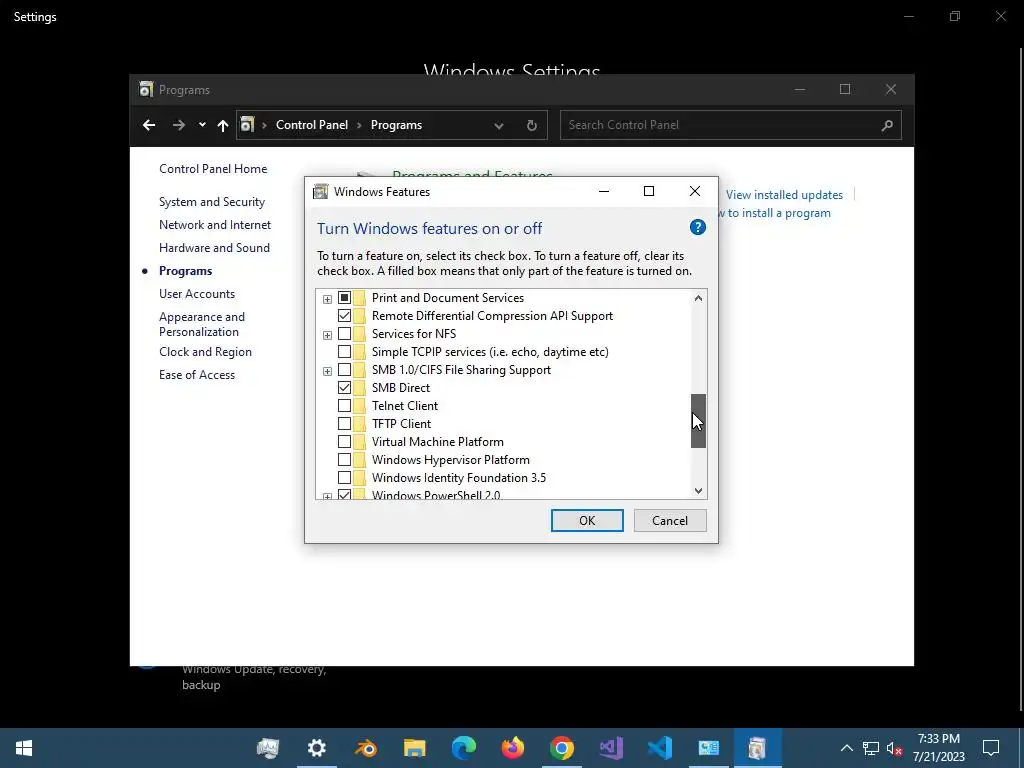Viewport: 1024px width, 768px height.
Task: Enable TFTP Client checkbox
Action: [344, 424]
